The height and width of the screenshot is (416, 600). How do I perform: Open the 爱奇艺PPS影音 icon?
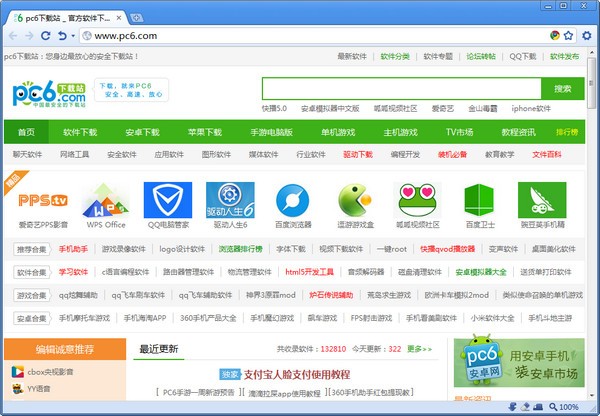43,201
